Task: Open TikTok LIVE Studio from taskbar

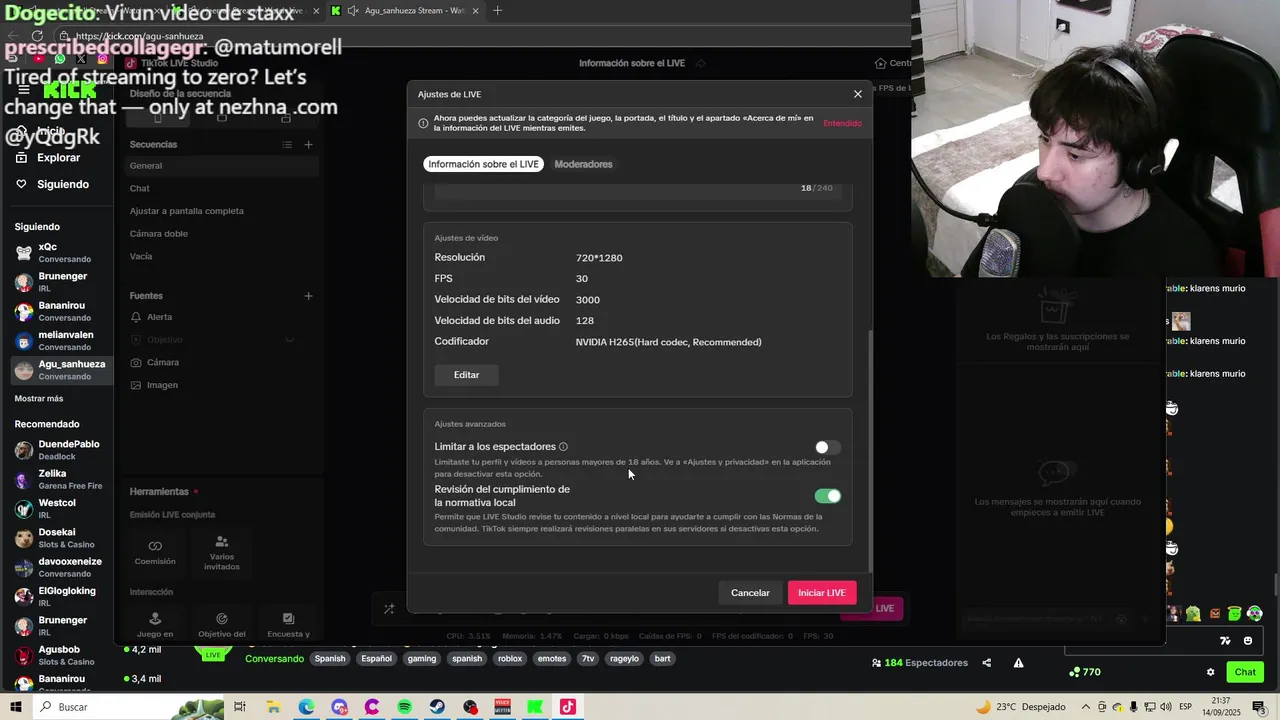Action: (x=568, y=707)
